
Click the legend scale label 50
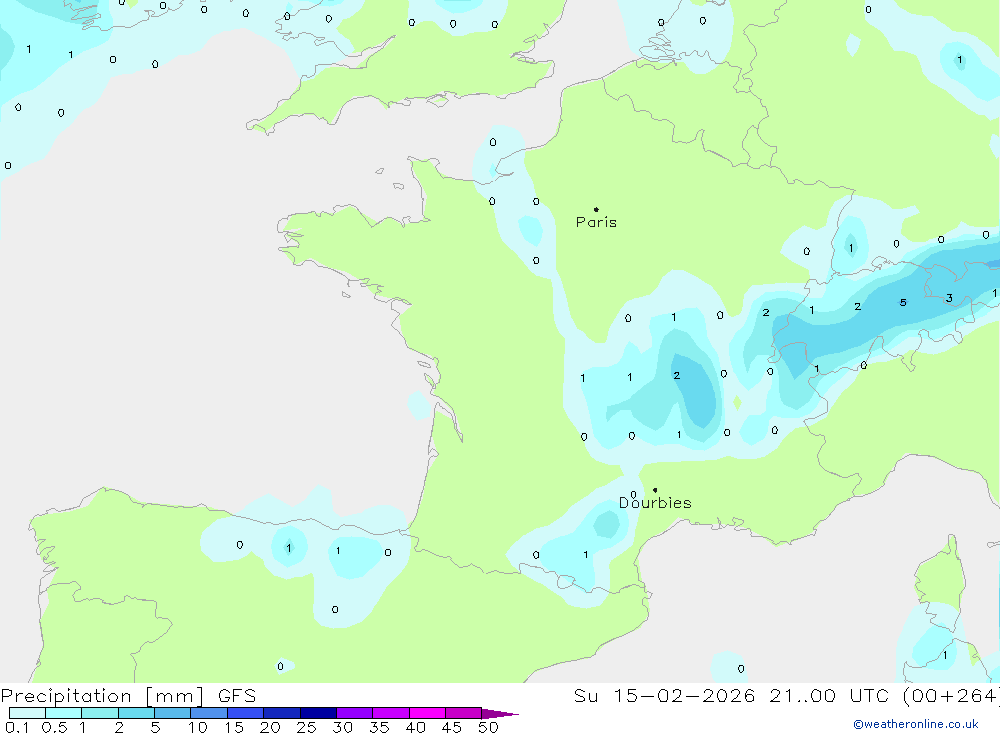coord(489,727)
